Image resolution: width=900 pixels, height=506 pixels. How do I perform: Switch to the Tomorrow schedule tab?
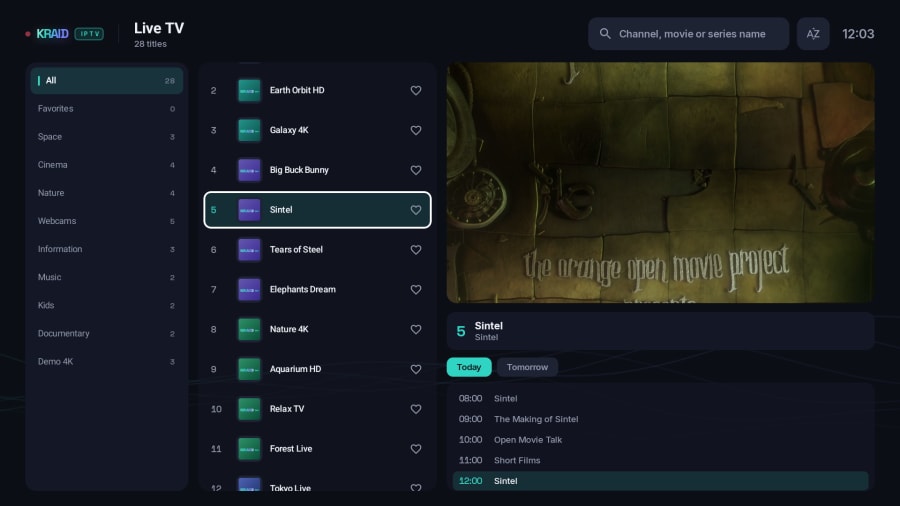click(x=527, y=367)
